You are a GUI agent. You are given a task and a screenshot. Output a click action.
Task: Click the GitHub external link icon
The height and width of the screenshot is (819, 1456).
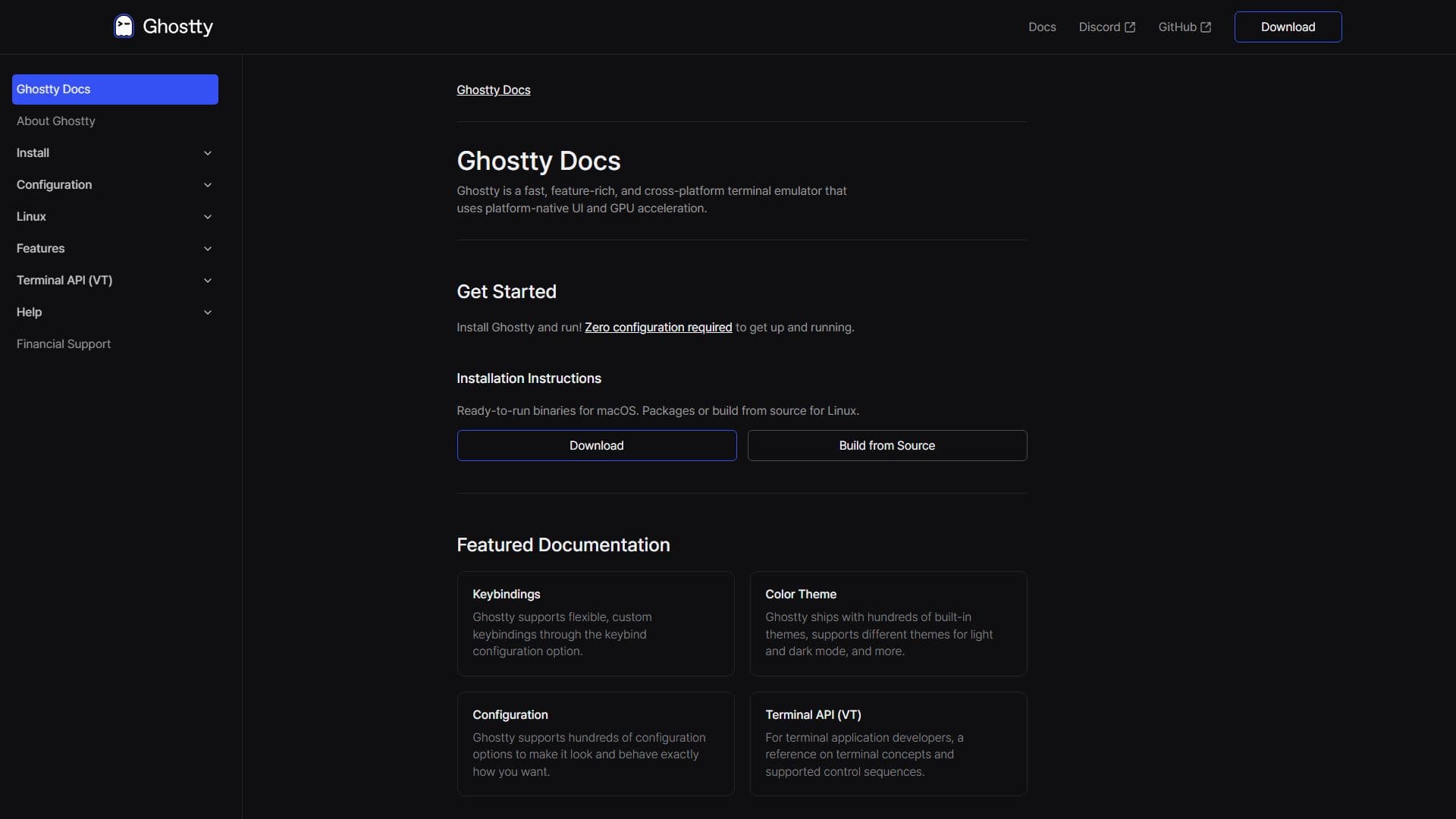tap(1206, 27)
